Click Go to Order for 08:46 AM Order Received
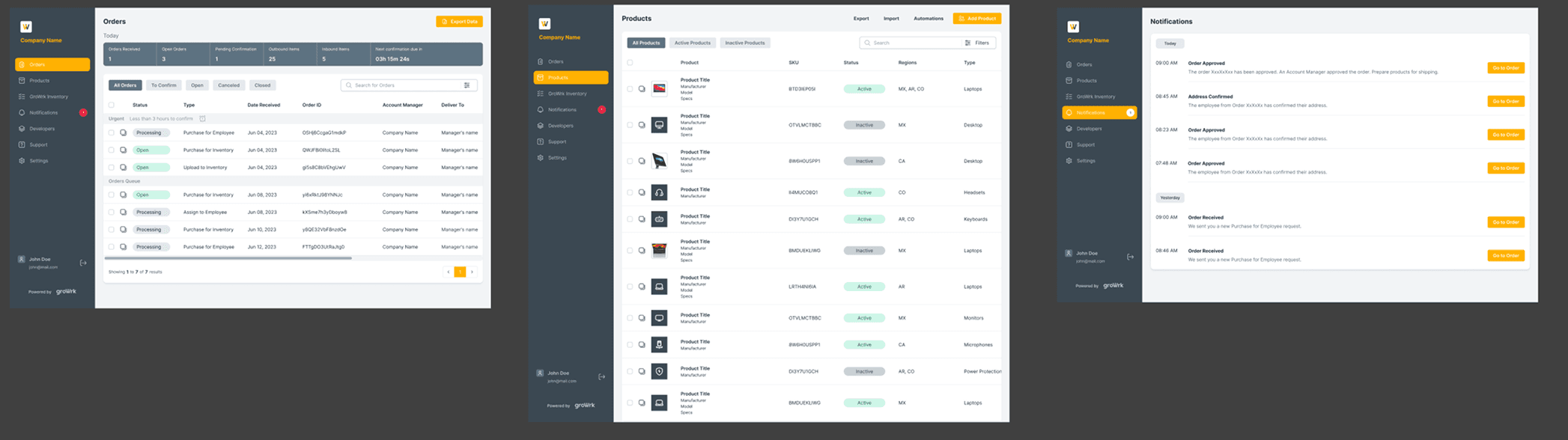1568x440 pixels. [1506, 255]
